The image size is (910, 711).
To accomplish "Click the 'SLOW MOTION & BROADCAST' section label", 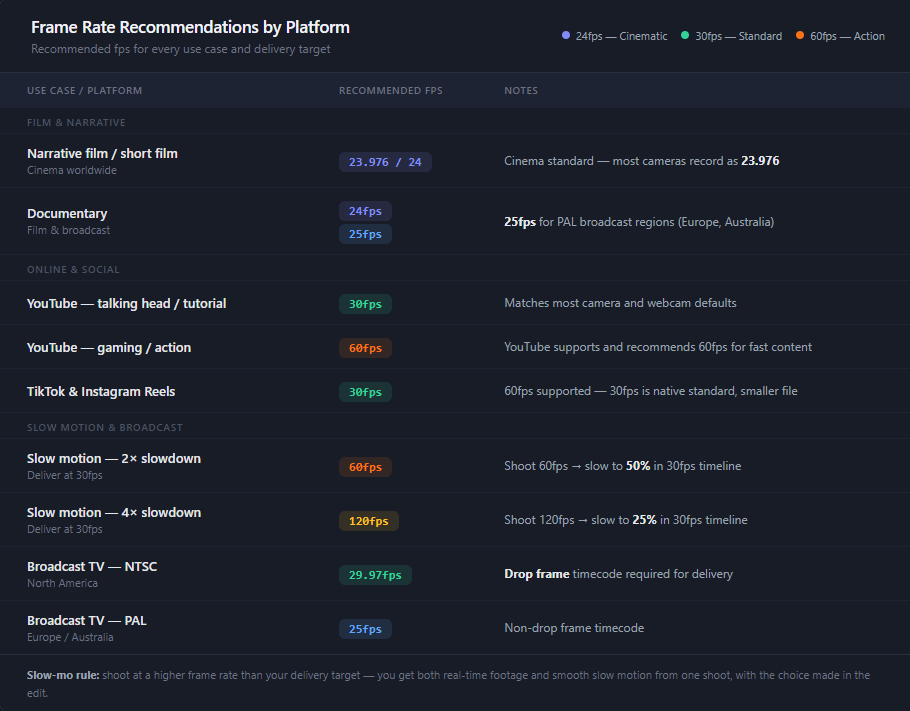I will (104, 427).
